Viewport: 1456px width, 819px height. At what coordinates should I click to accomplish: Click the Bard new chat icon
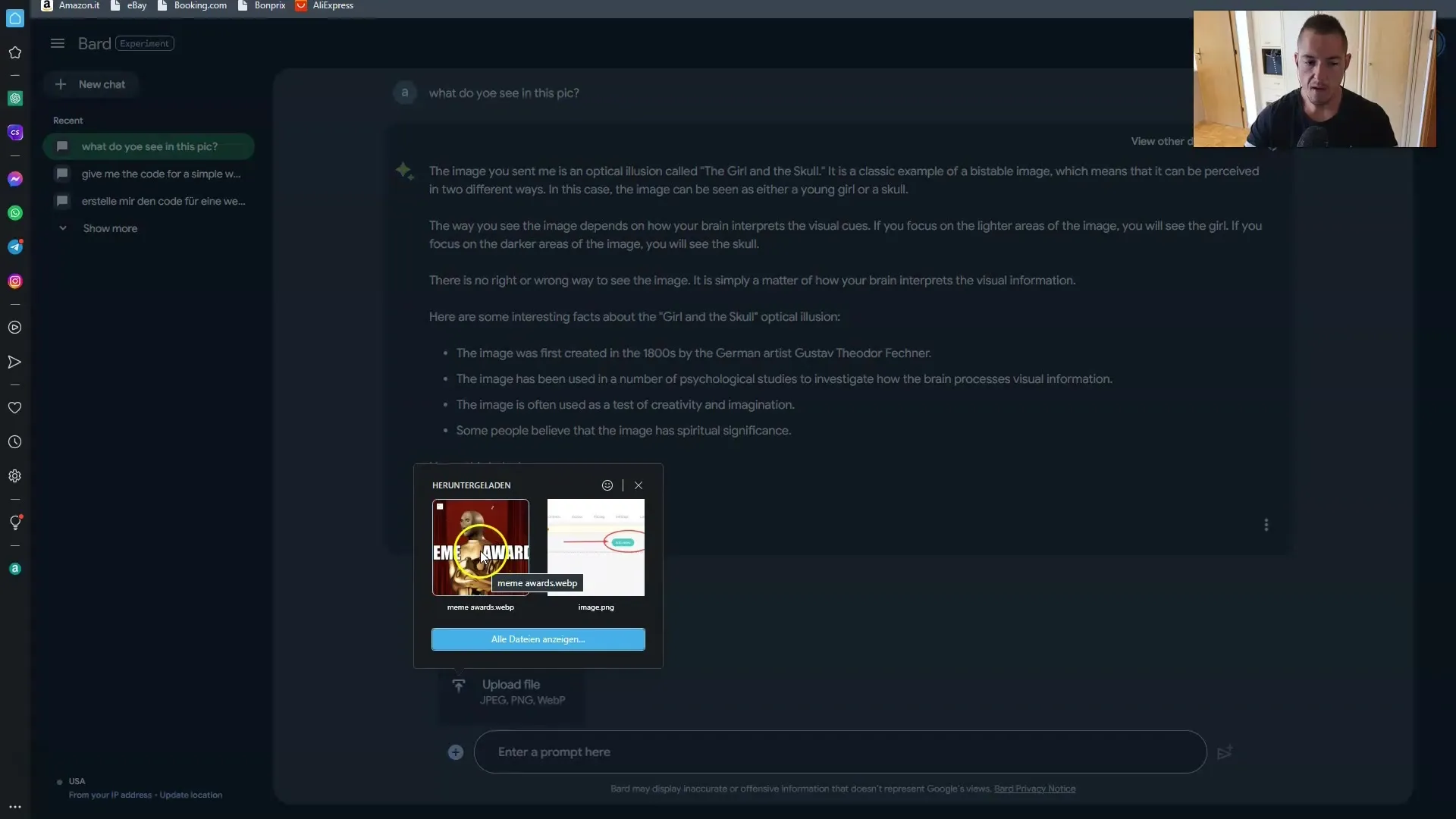[61, 83]
